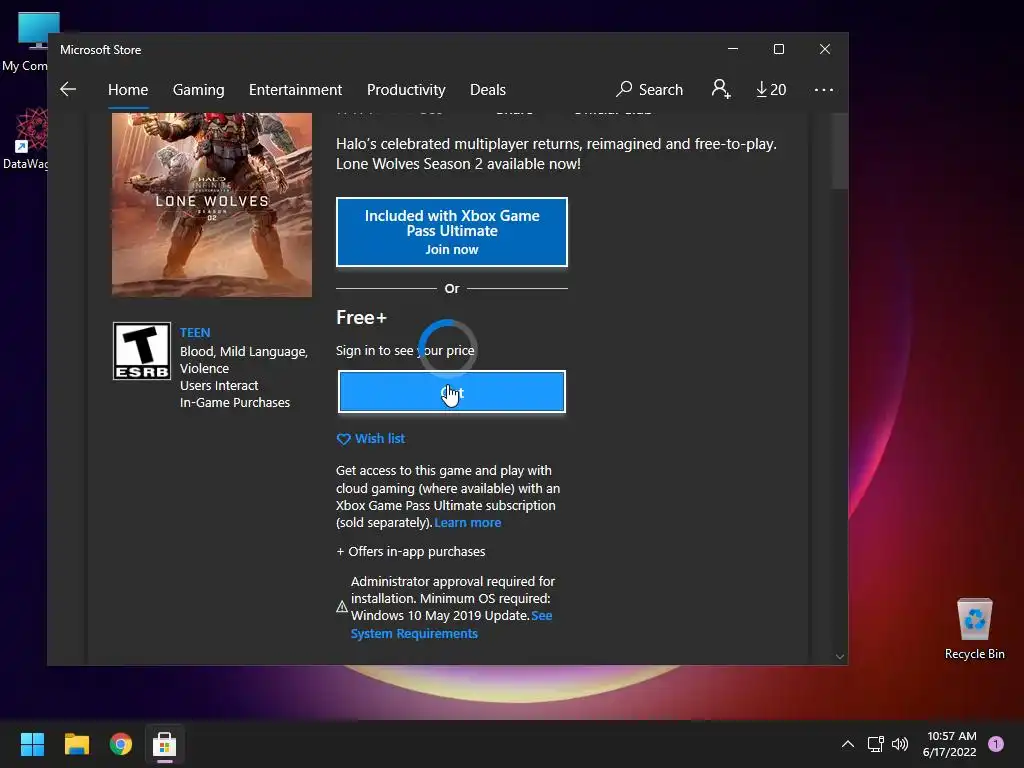The width and height of the screenshot is (1024, 768).
Task: Open See System Requirements link
Action: point(451,624)
